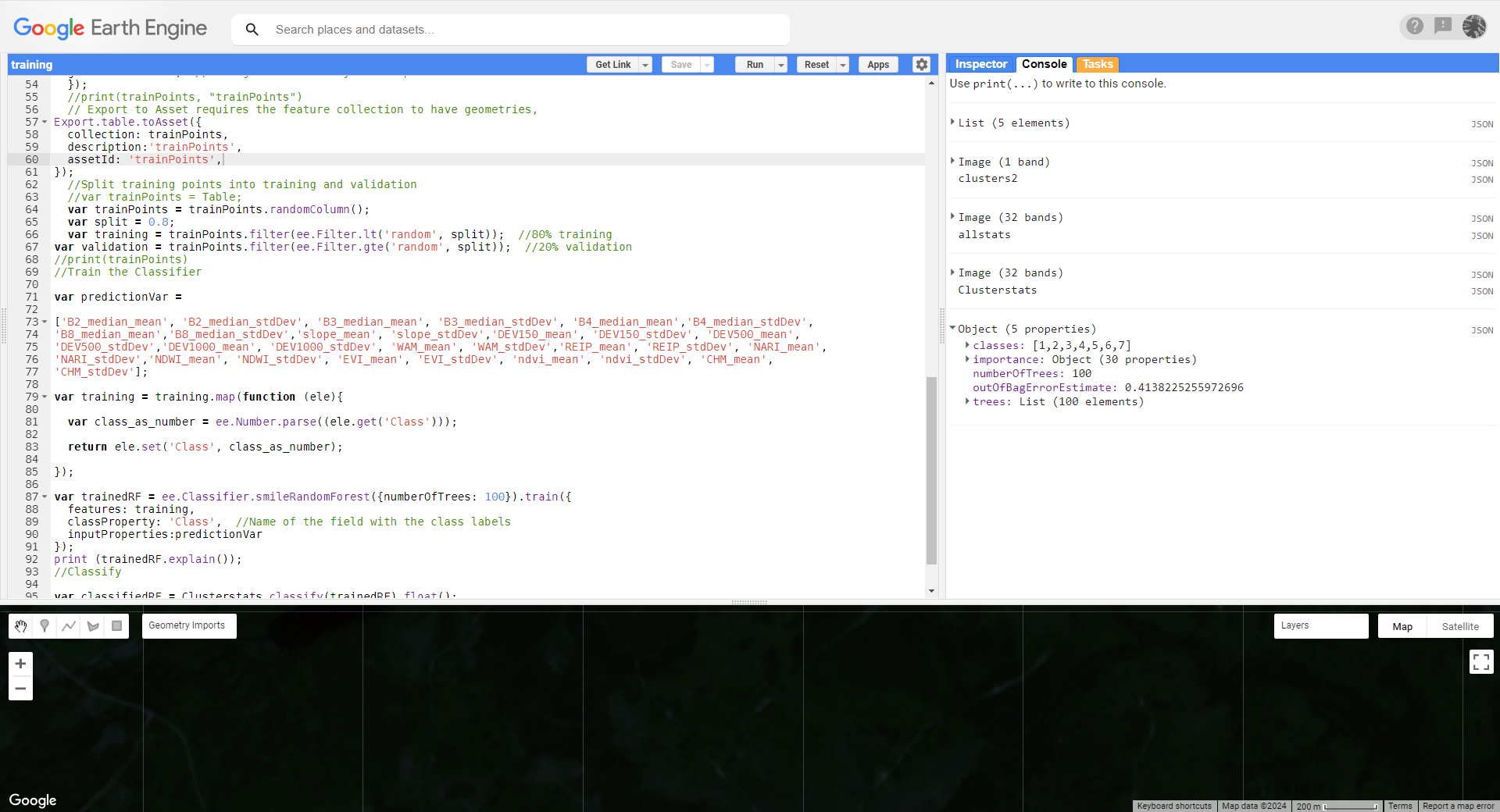Expand the importance property
This screenshot has height=812, width=1500.
[x=967, y=358]
